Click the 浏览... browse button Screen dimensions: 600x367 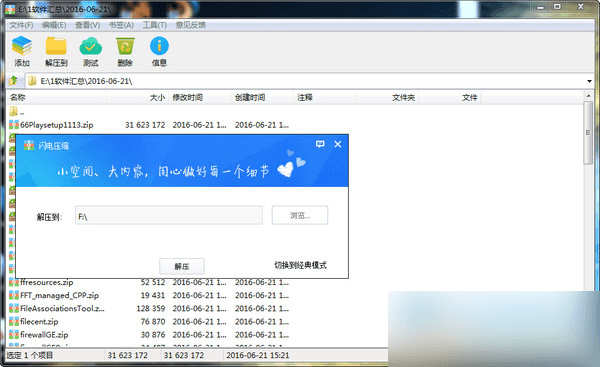[300, 215]
